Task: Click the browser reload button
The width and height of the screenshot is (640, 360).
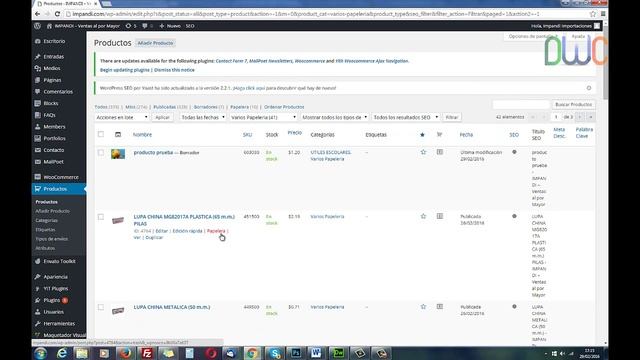Action: pos(57,14)
